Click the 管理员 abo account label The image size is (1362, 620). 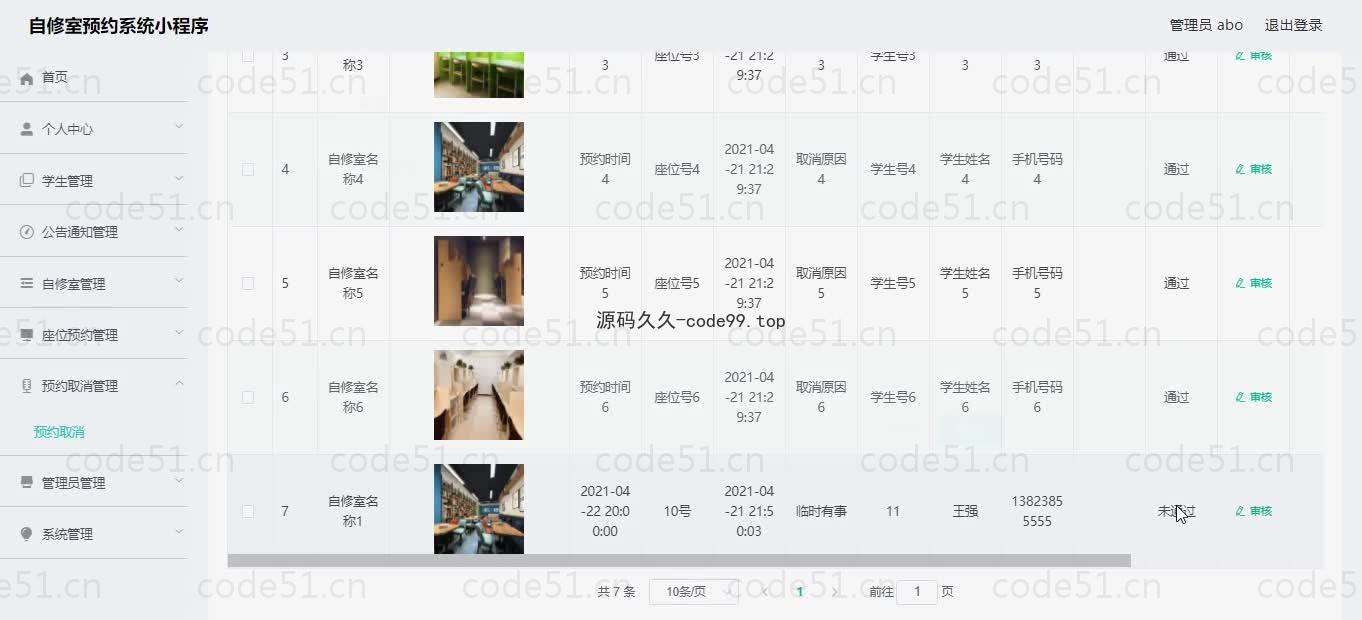tap(1206, 25)
